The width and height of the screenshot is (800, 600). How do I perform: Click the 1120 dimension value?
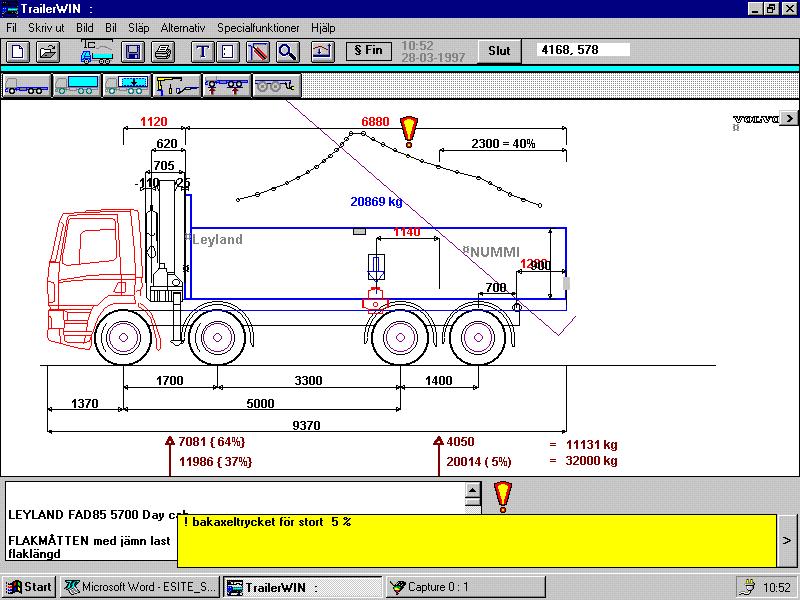[x=154, y=121]
